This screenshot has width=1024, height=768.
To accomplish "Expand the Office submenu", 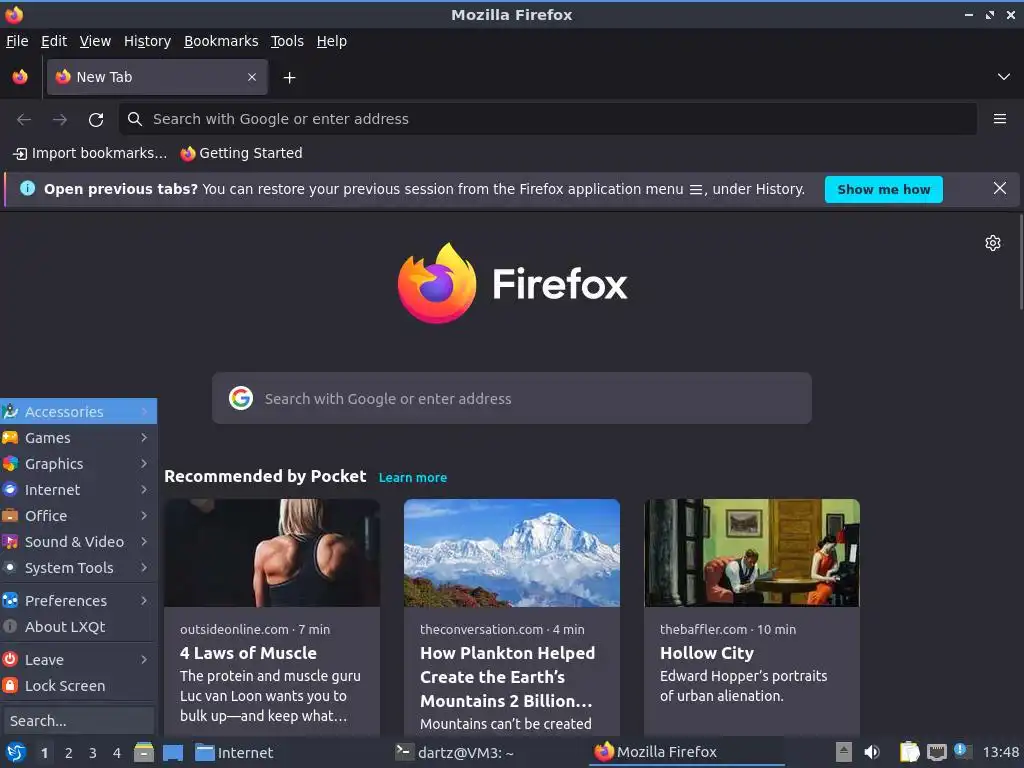I will 78,516.
